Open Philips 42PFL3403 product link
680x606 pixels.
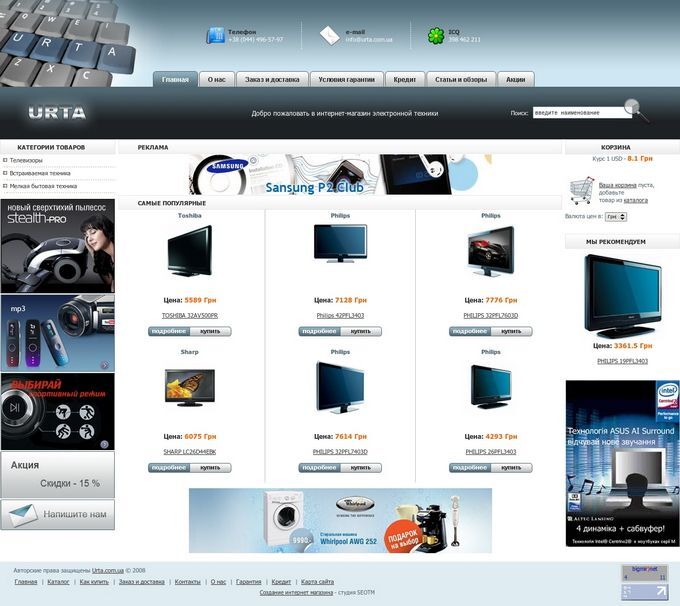[x=340, y=316]
